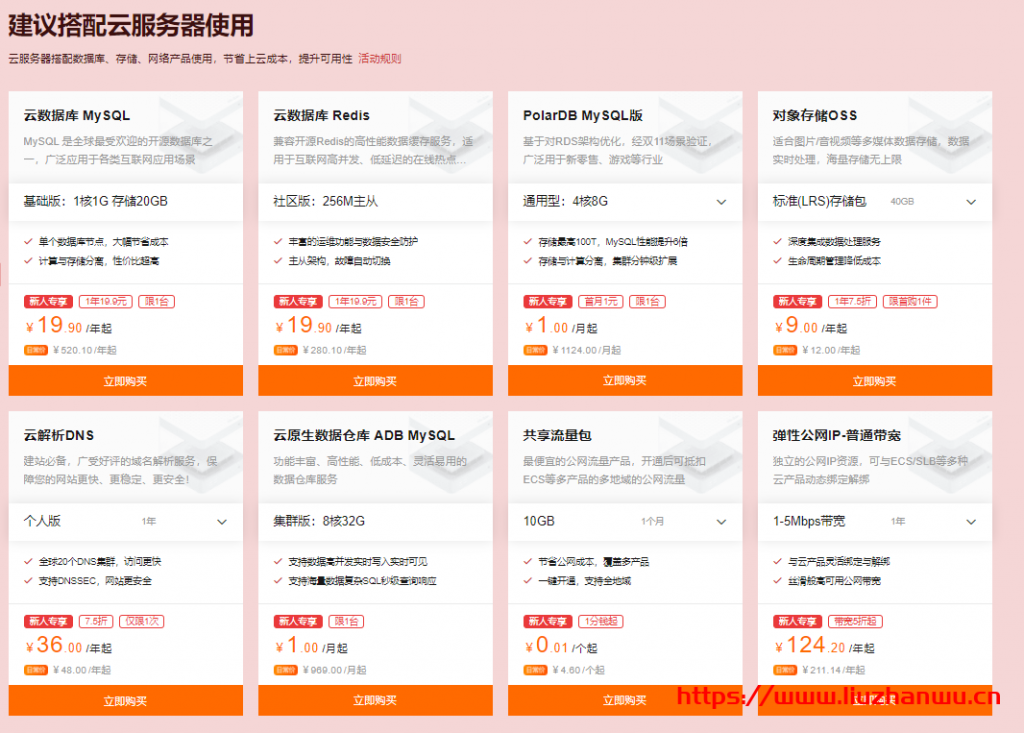
Task: Open the 10GB traffic package dropdown
Action: coord(721,522)
